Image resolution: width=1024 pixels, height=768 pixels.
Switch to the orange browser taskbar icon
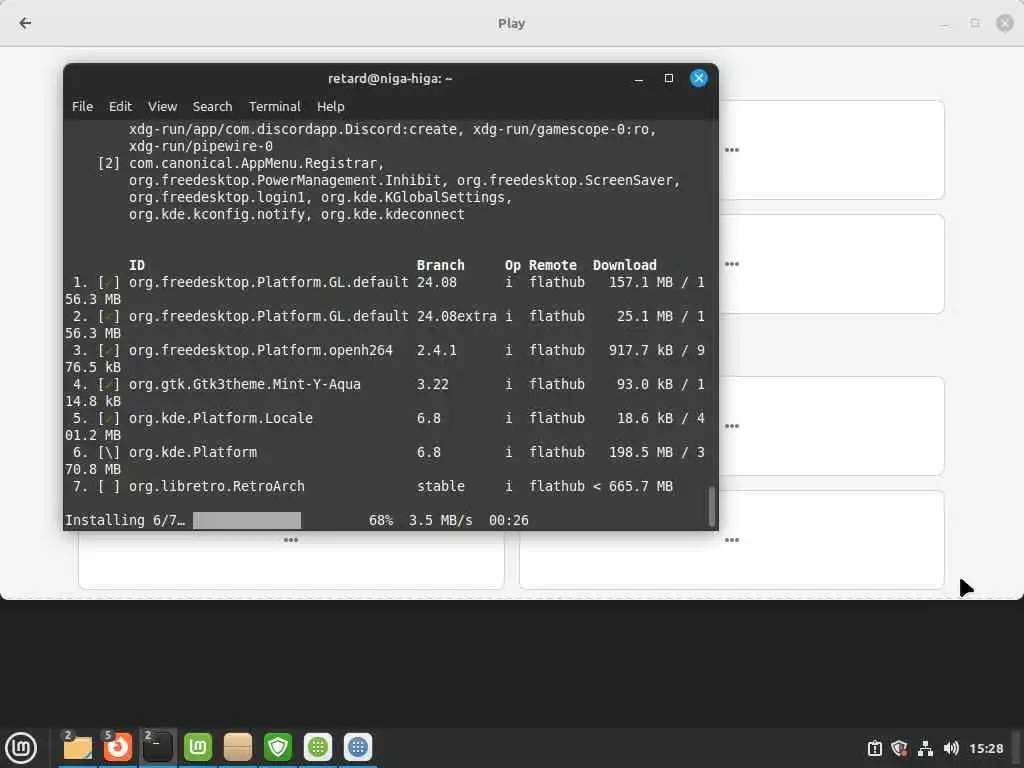(118, 747)
